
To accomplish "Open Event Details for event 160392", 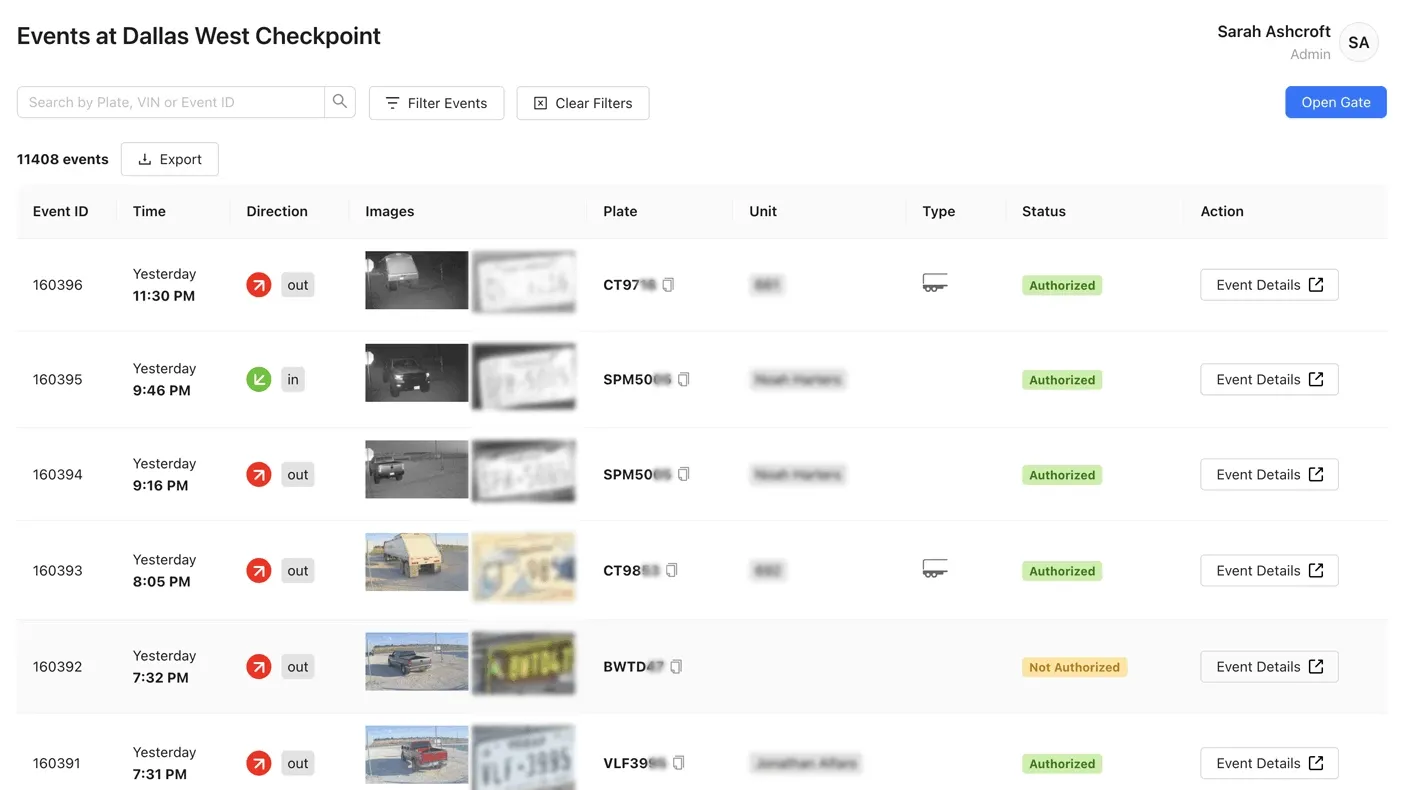I will [x=1269, y=667].
